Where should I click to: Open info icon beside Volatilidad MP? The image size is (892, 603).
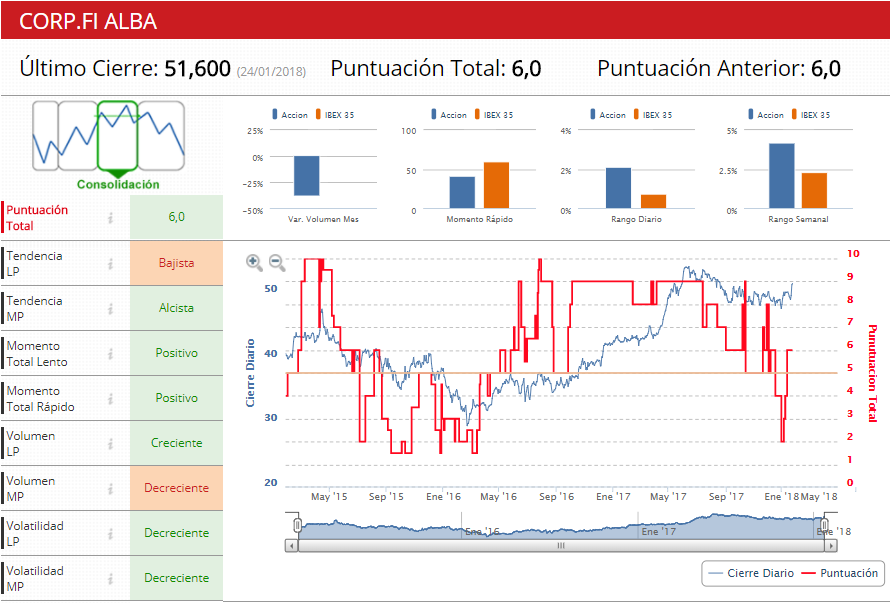coord(111,578)
